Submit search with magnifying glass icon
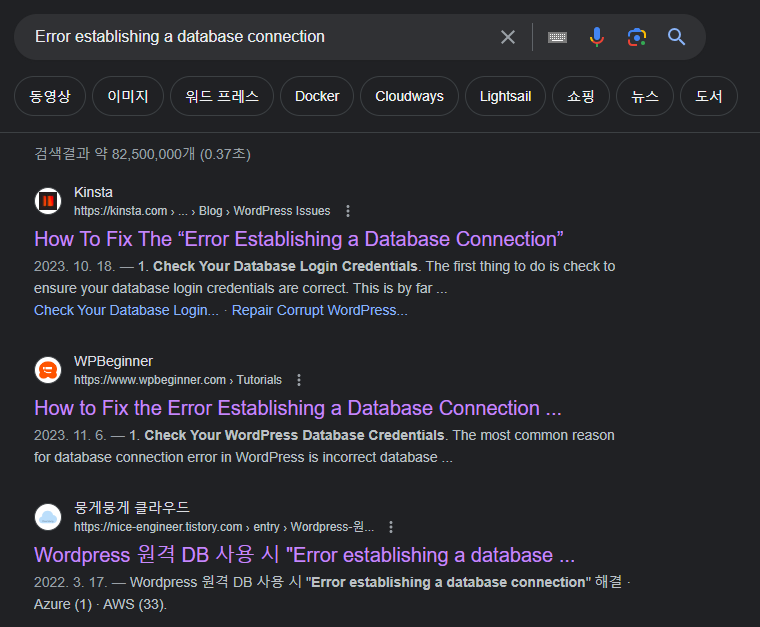Screen dimensions: 760x627 coord(676,37)
